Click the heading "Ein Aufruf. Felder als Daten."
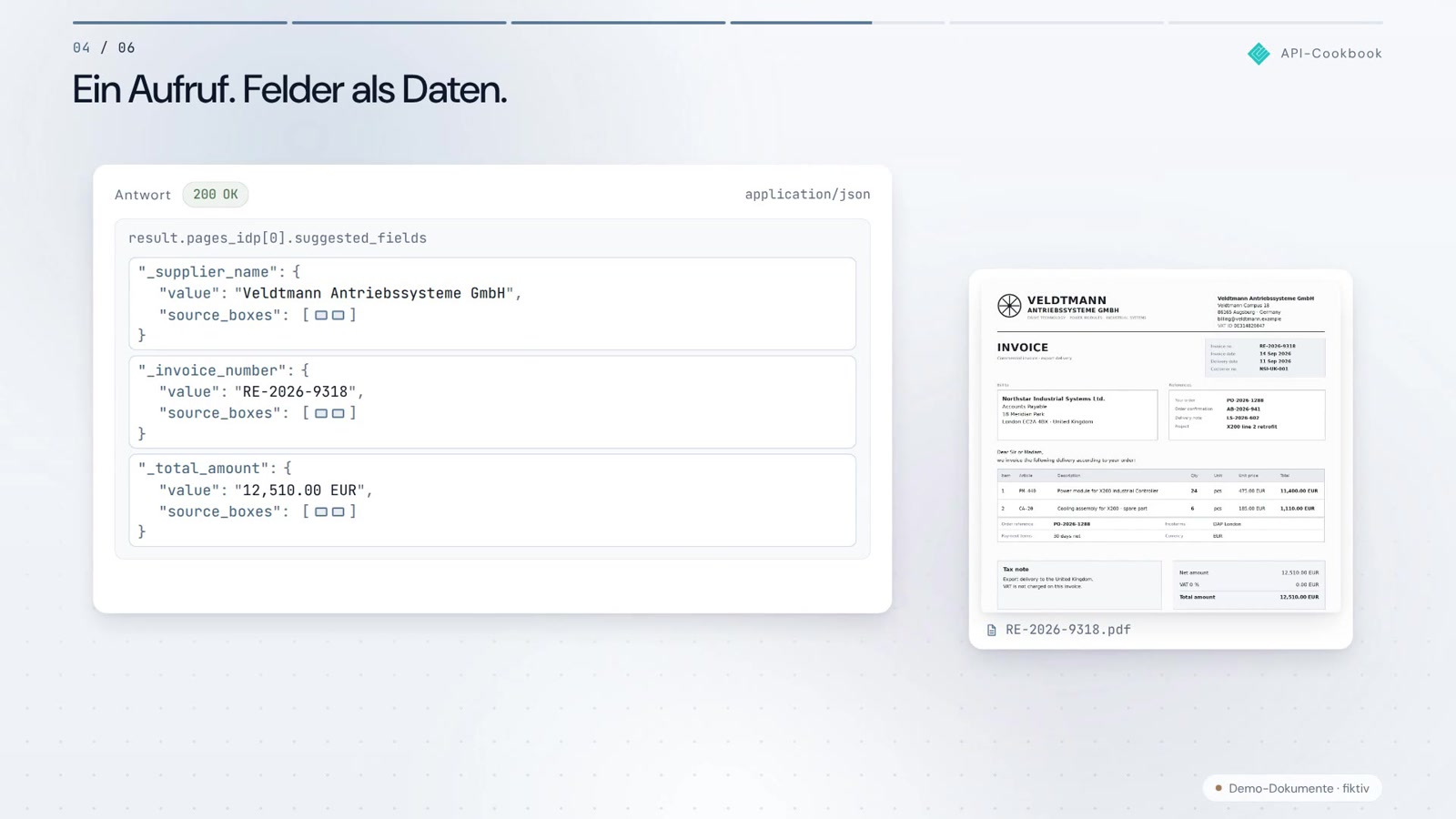1456x819 pixels. (x=289, y=89)
